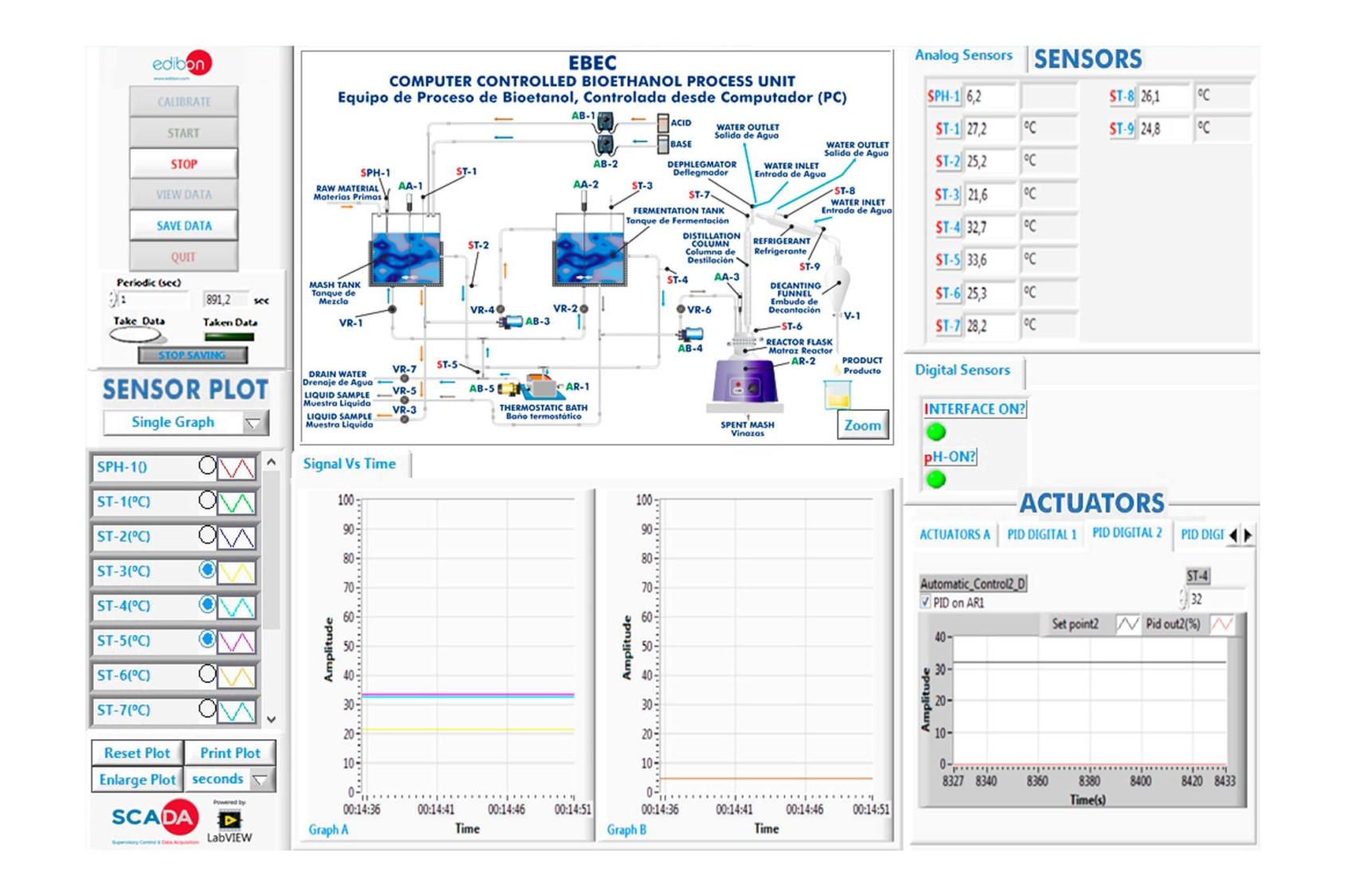The image size is (1345, 896).
Task: Adjust the ST-4 setpoint stepper
Action: 1182,599
